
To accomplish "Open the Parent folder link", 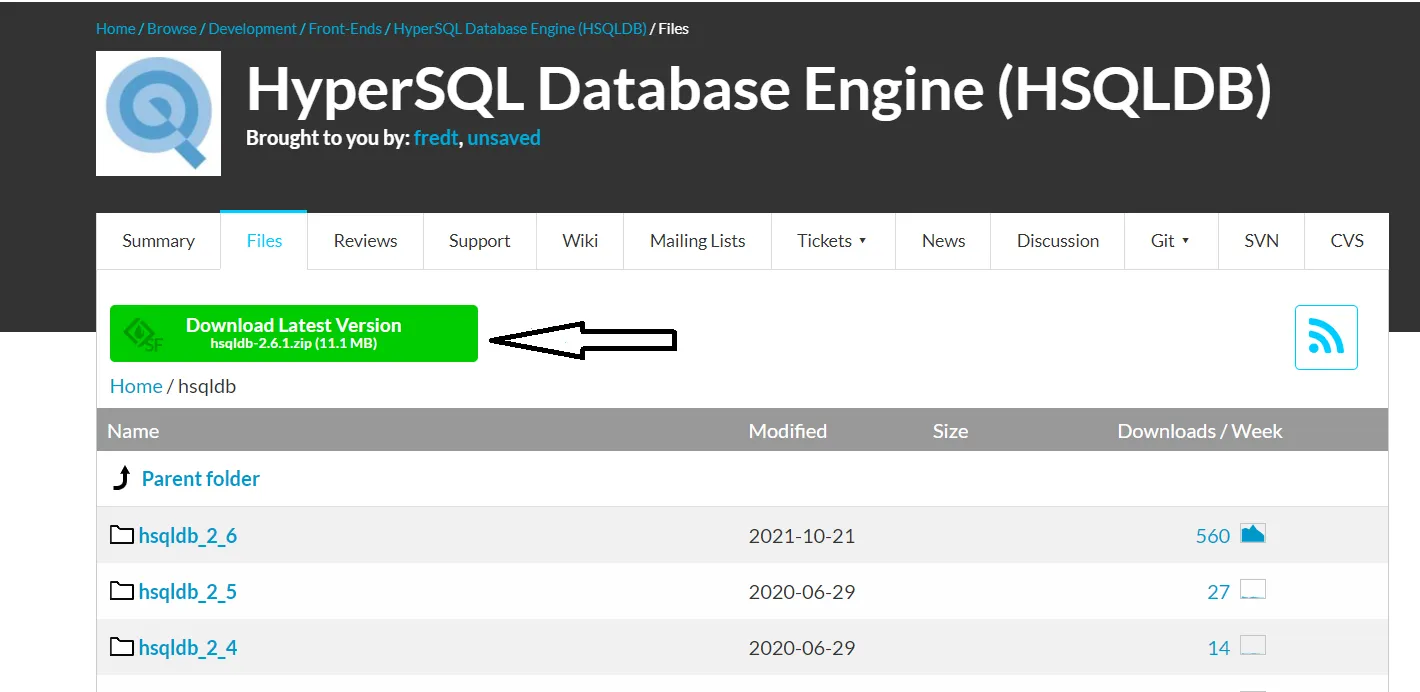I will 201,479.
